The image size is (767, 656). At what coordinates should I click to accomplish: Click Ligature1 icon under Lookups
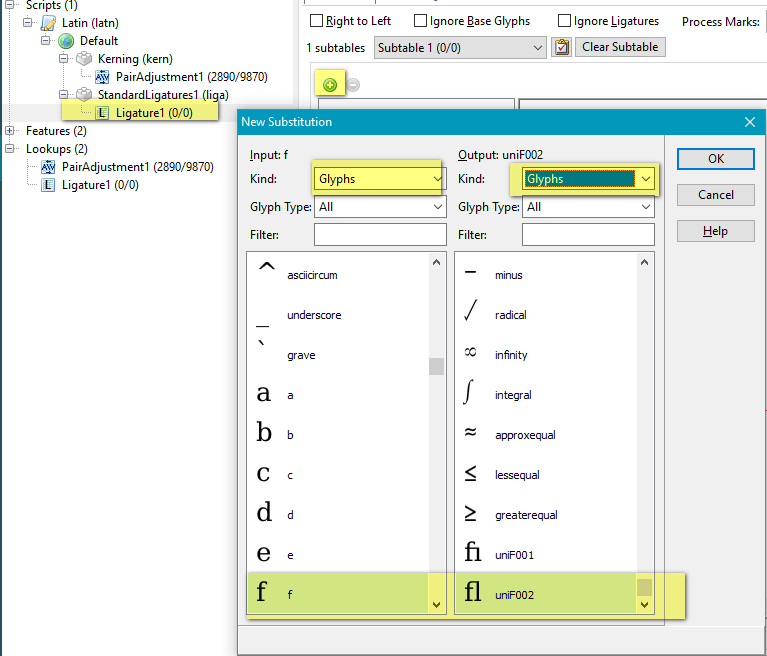48,185
